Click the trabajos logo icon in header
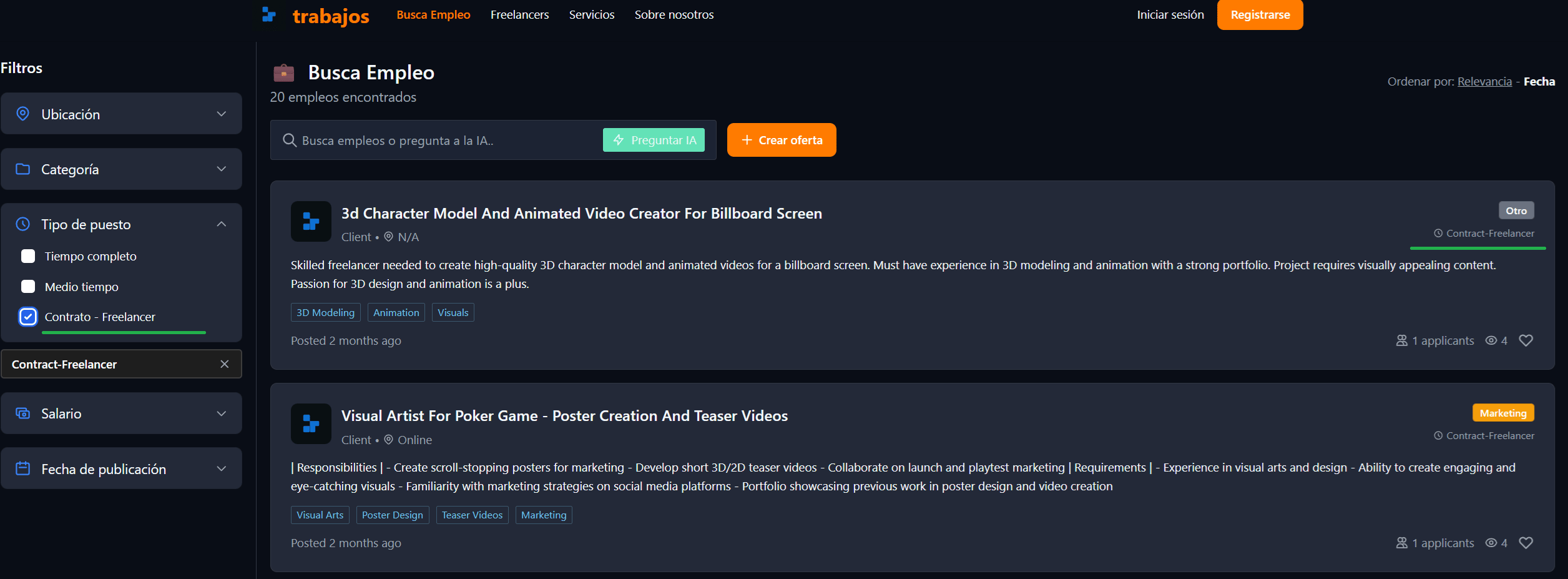The height and width of the screenshot is (579, 1568). tap(269, 14)
